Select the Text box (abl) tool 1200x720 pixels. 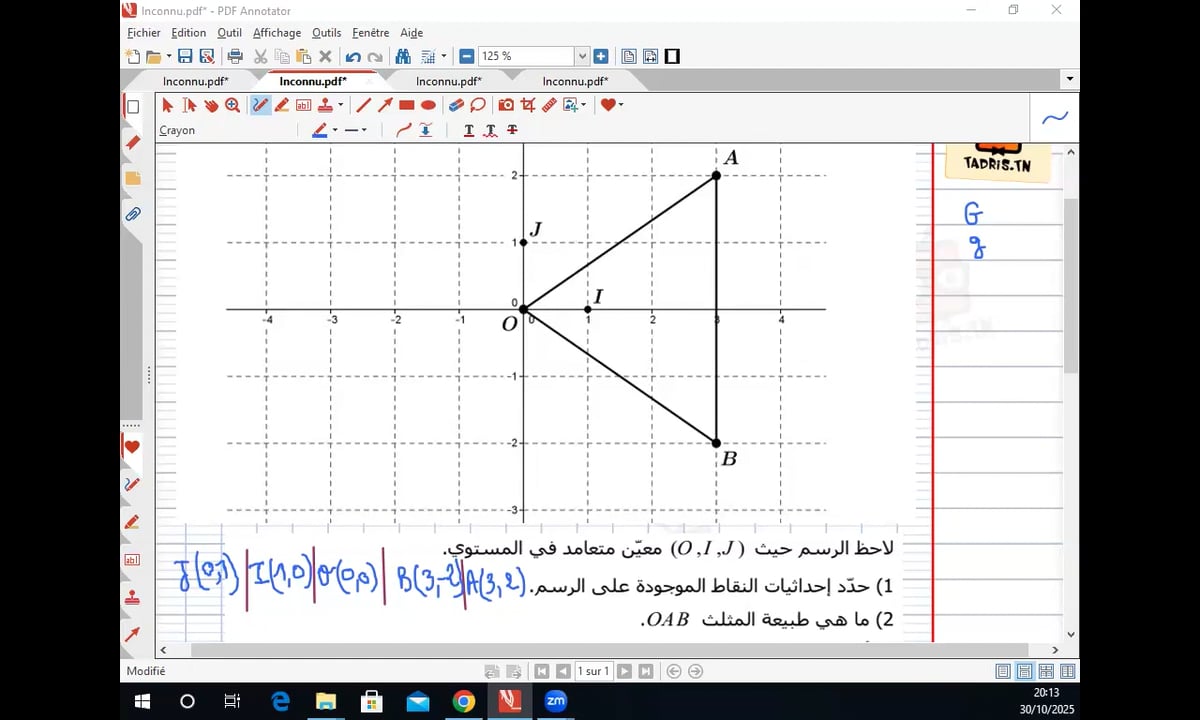tap(303, 105)
